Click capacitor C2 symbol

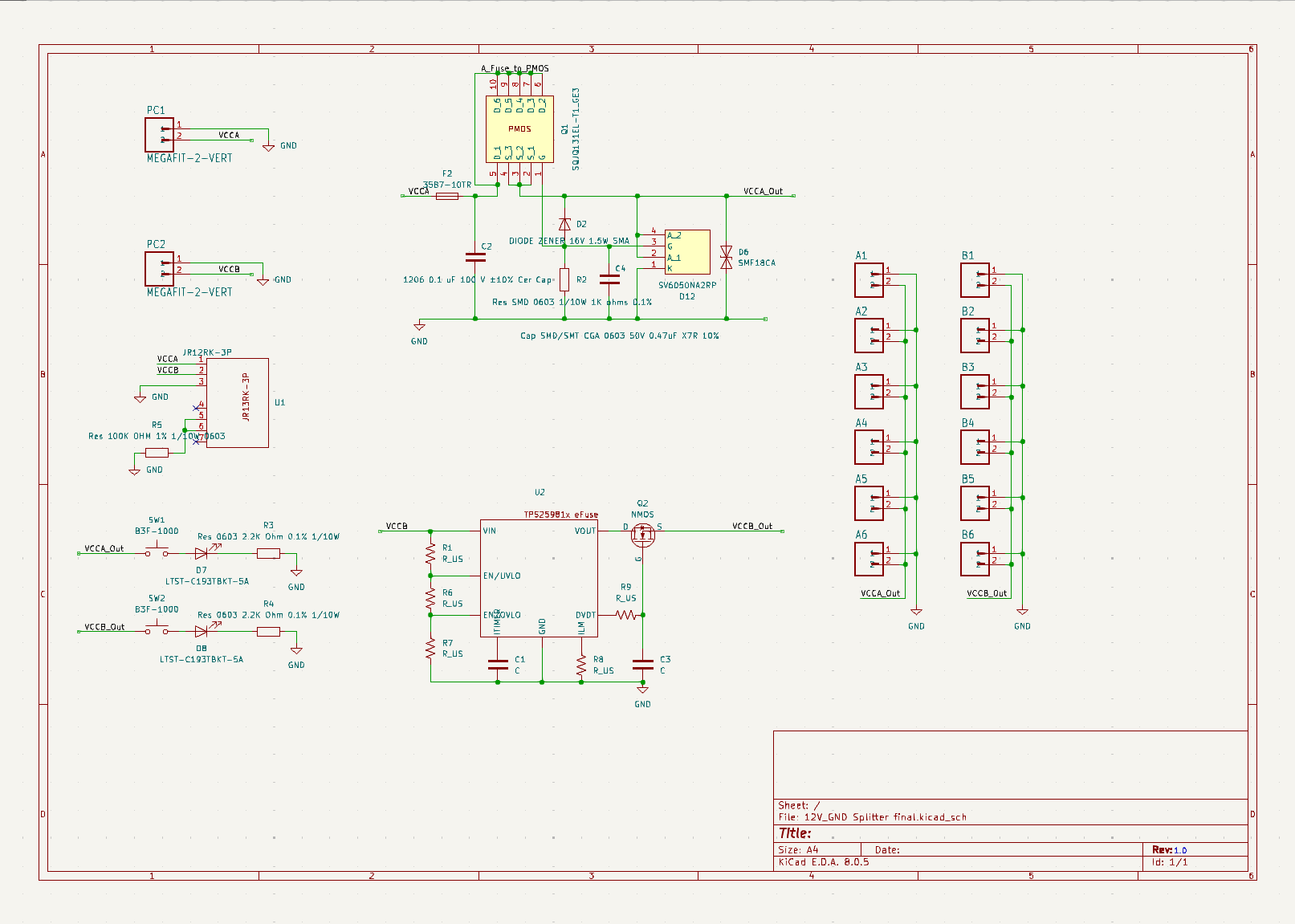(x=475, y=258)
